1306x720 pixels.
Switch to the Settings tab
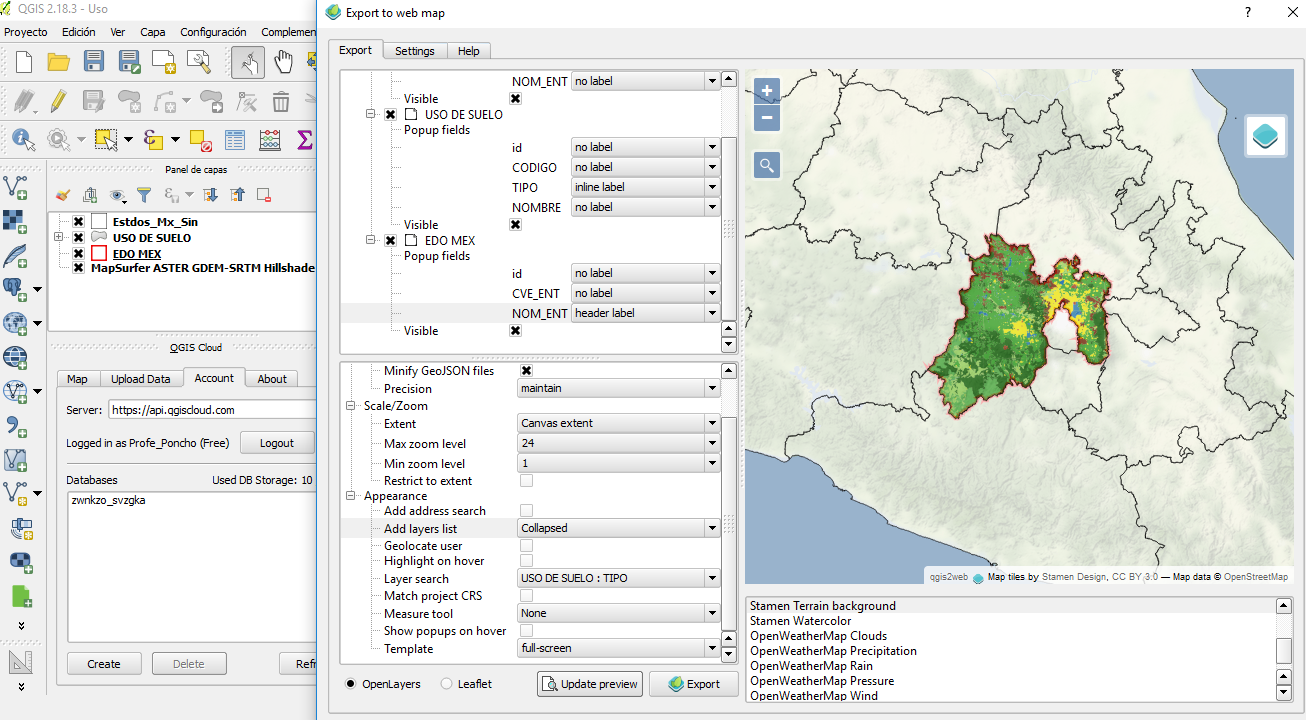click(414, 51)
